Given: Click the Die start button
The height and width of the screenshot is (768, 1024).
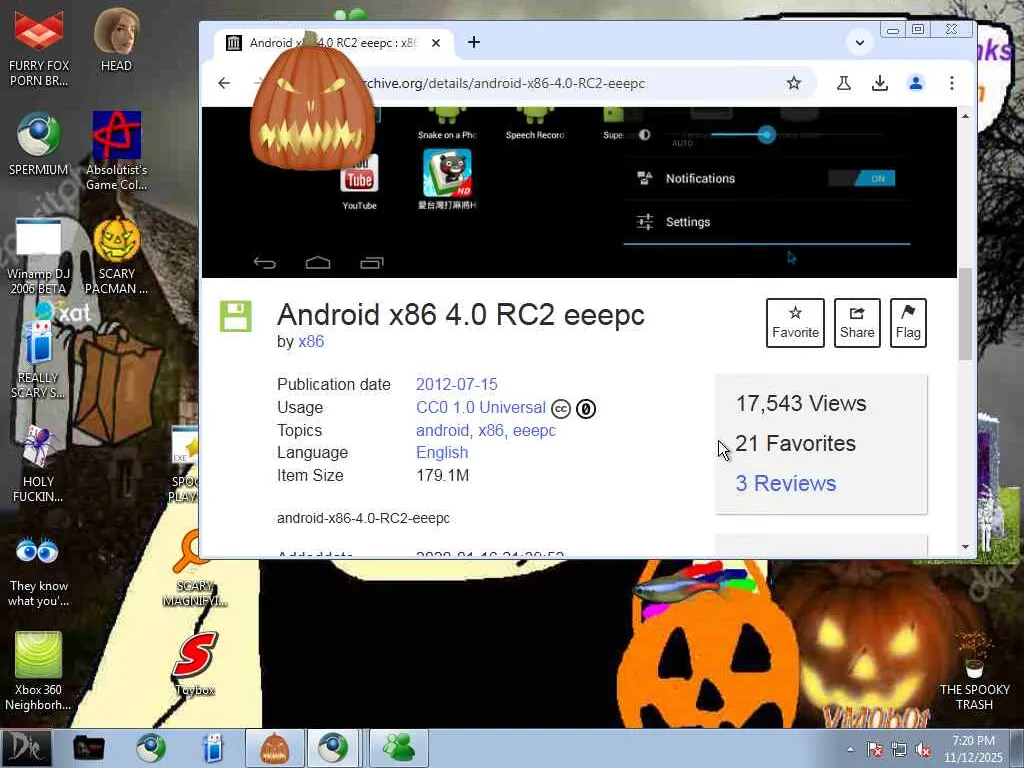Looking at the screenshot, I should click(x=27, y=748).
